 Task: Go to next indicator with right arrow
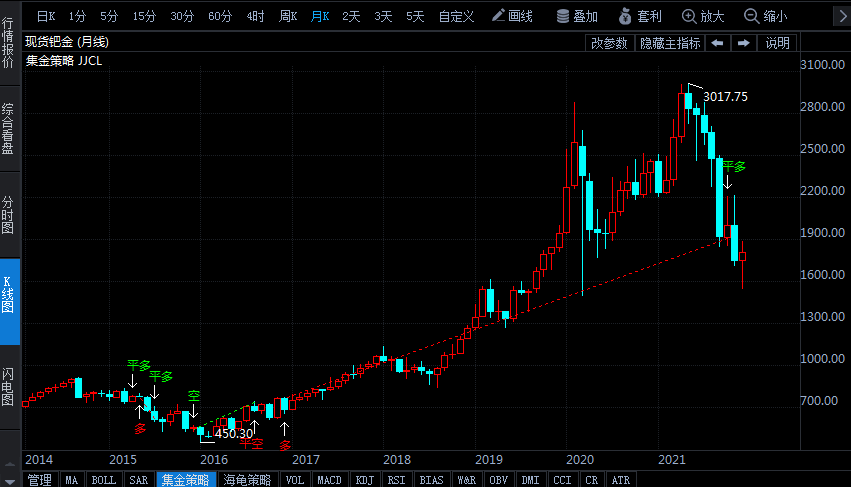click(744, 43)
